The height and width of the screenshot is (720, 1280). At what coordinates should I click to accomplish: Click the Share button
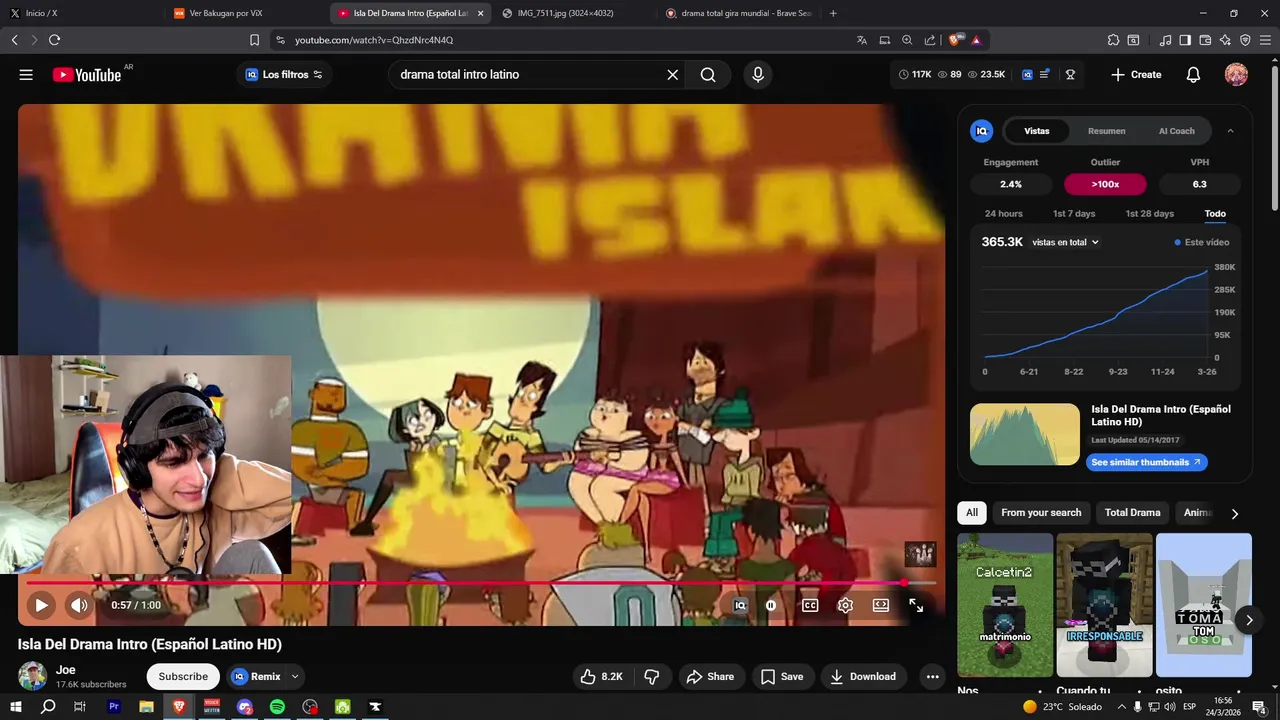point(710,677)
